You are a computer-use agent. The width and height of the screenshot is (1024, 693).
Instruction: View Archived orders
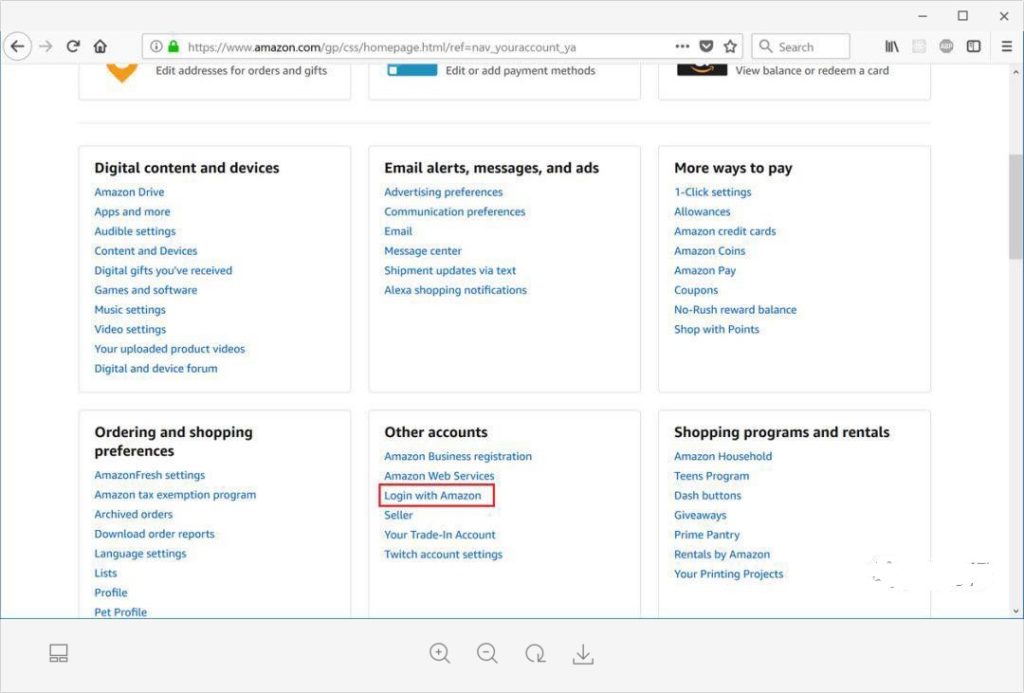pyautogui.click(x=133, y=514)
